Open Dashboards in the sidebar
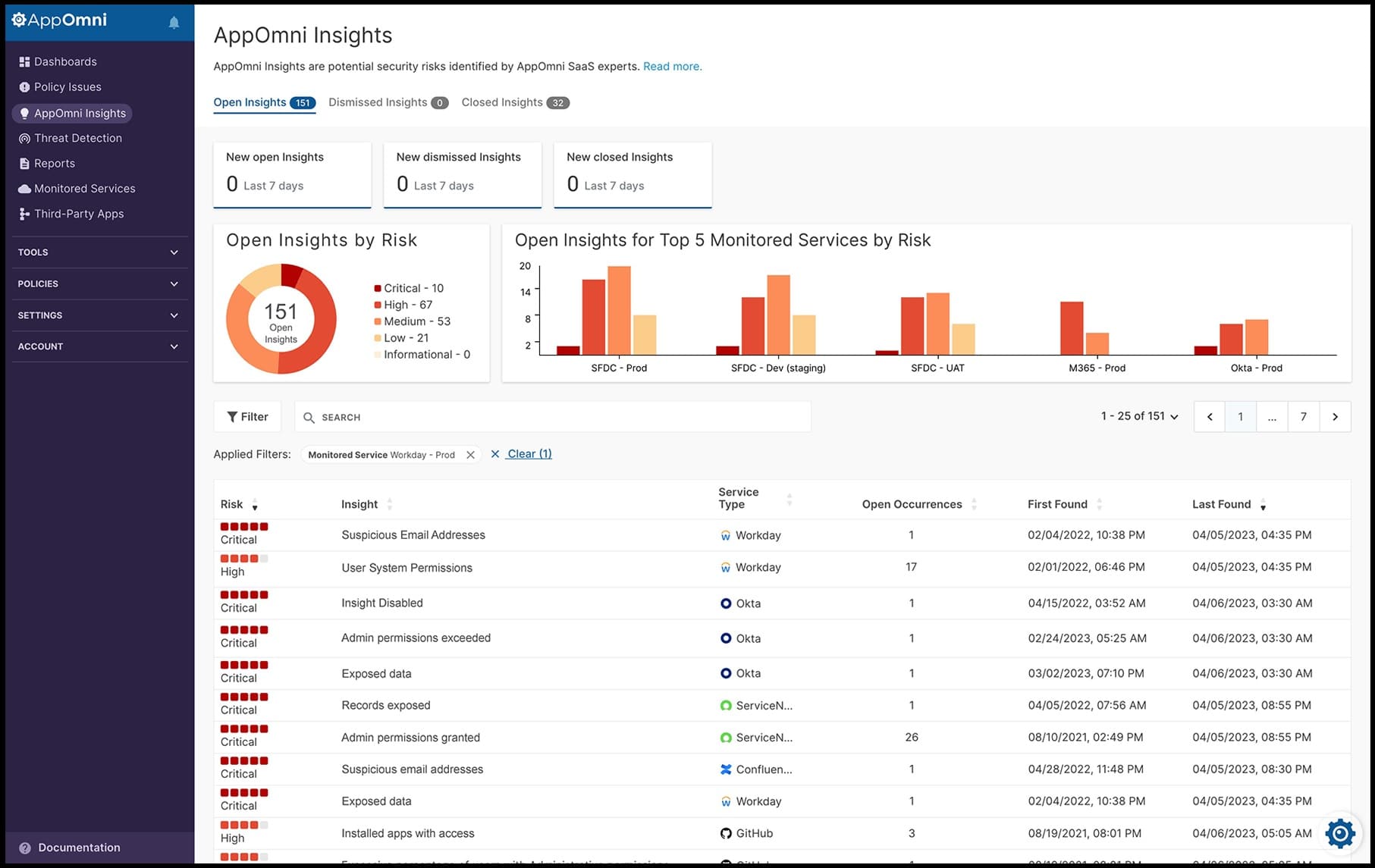The image size is (1375, 868). click(x=65, y=61)
